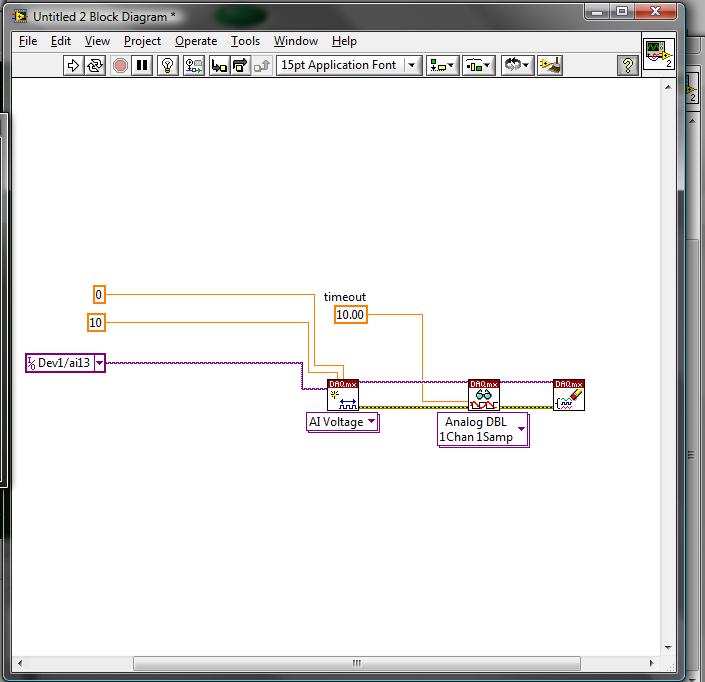The height and width of the screenshot is (682, 705).
Task: Click the timeout constant 10.00
Action: click(350, 315)
